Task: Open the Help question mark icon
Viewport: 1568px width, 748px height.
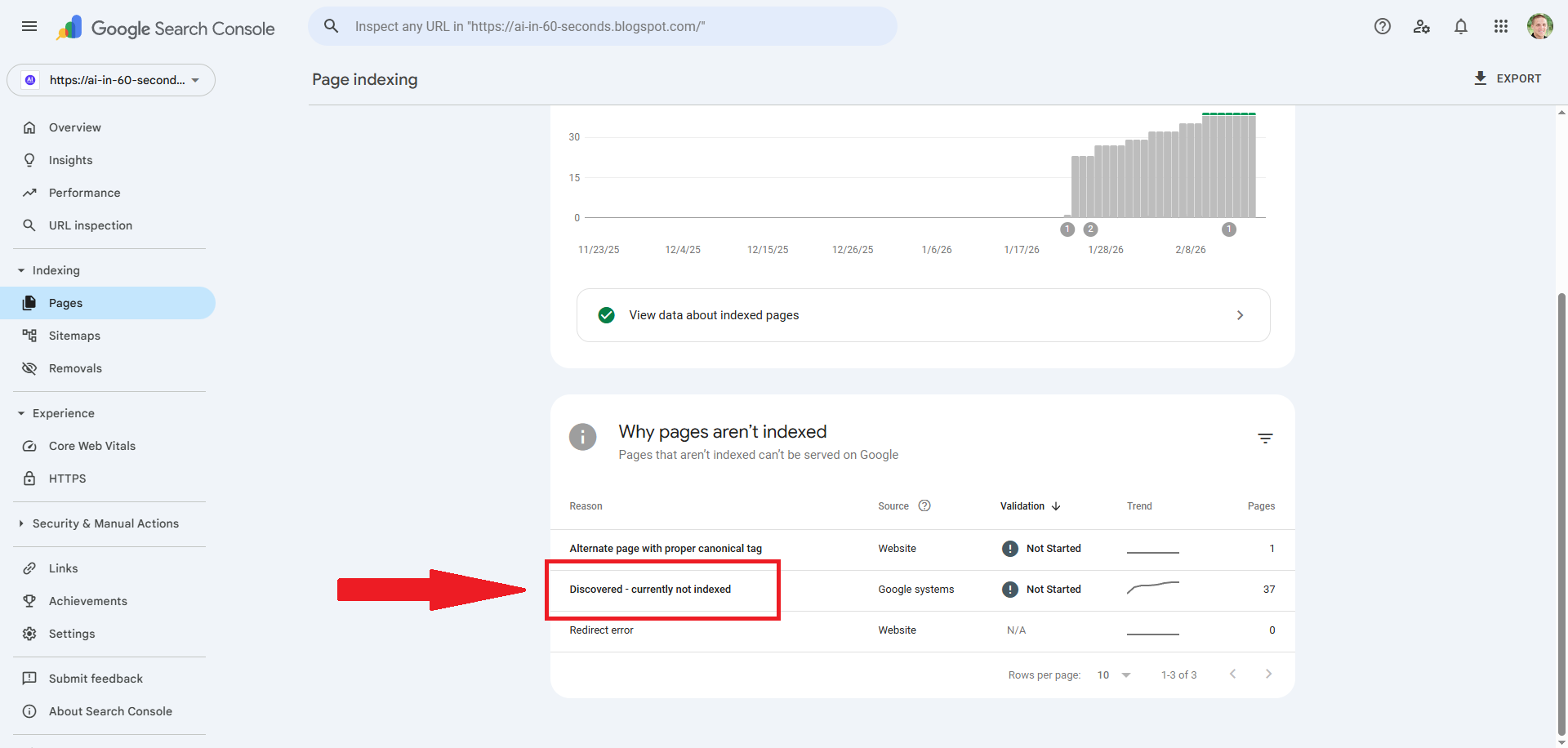Action: click(x=1383, y=26)
